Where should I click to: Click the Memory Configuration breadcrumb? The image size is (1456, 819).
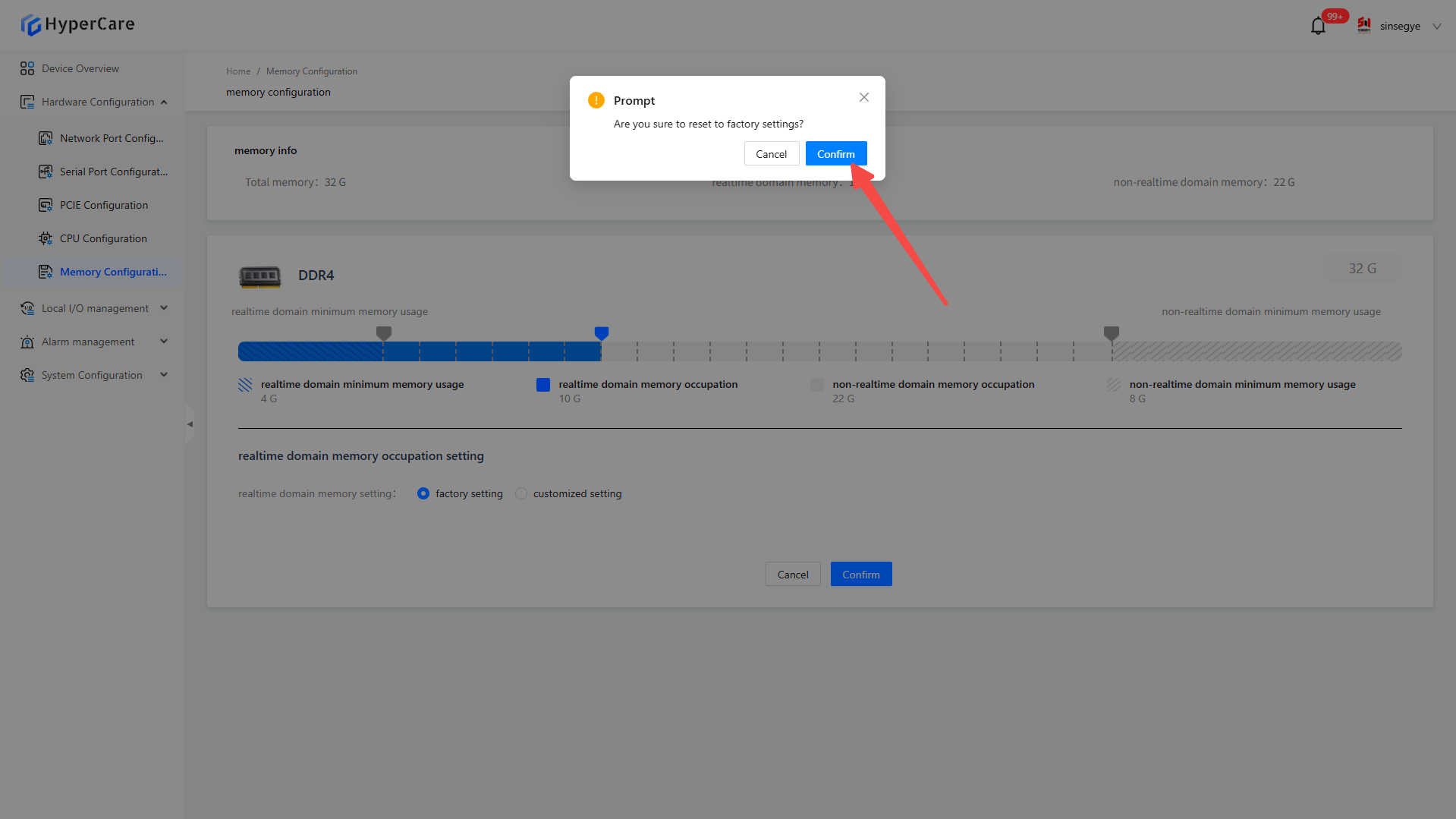[312, 71]
